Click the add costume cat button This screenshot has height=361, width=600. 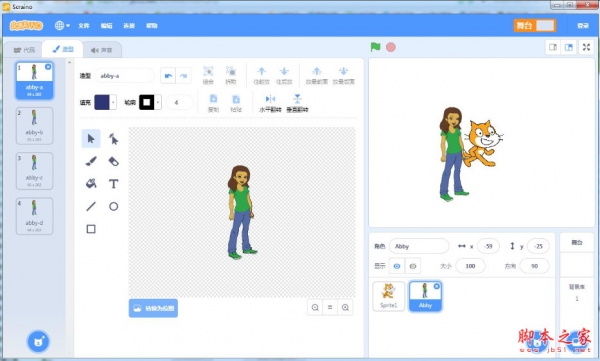(38, 341)
